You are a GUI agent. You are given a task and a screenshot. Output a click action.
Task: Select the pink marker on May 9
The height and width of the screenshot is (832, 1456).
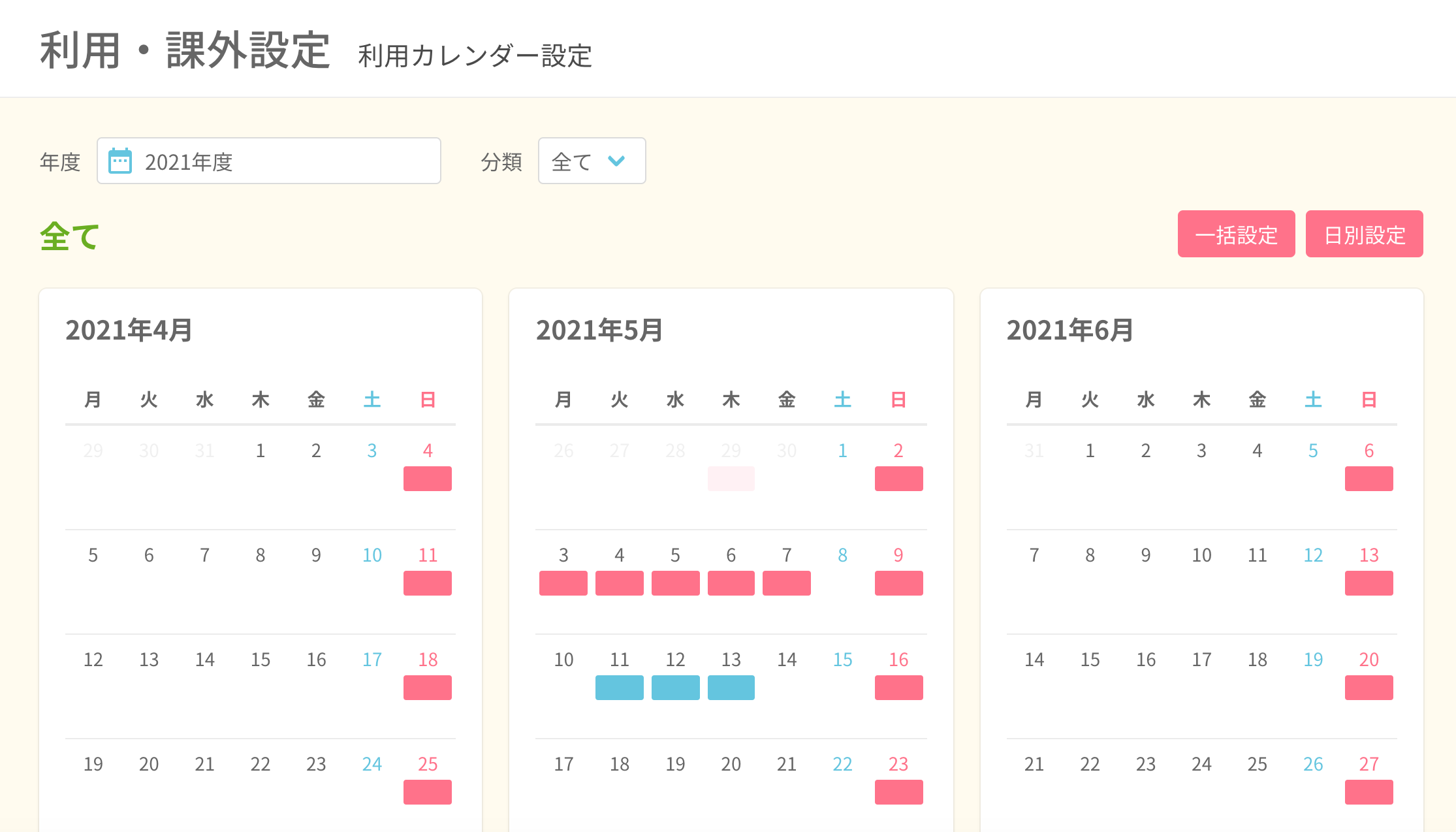[899, 583]
